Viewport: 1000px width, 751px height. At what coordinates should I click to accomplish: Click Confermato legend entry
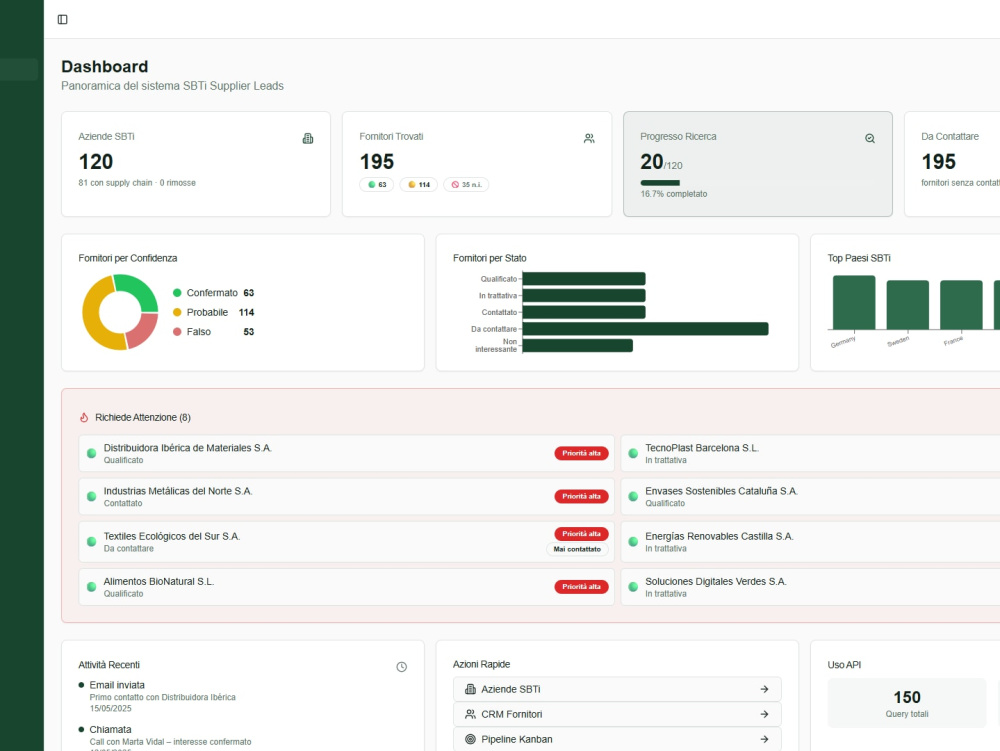click(214, 293)
